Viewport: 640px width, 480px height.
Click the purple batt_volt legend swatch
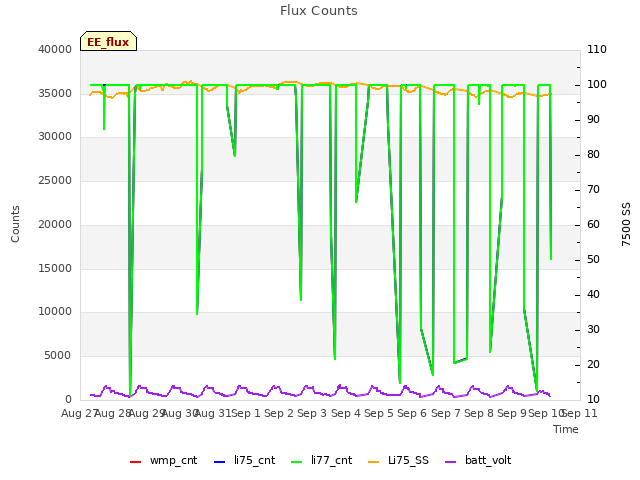[x=451, y=462]
